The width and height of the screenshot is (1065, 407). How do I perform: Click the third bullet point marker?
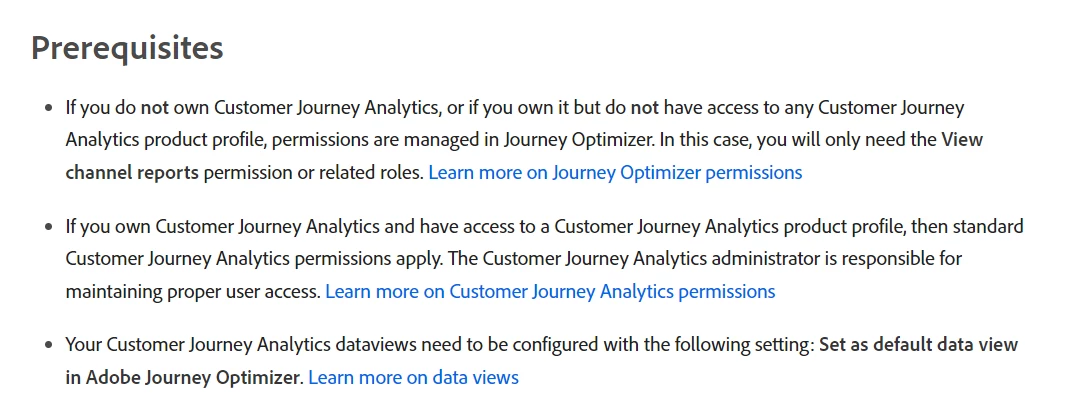tap(49, 345)
